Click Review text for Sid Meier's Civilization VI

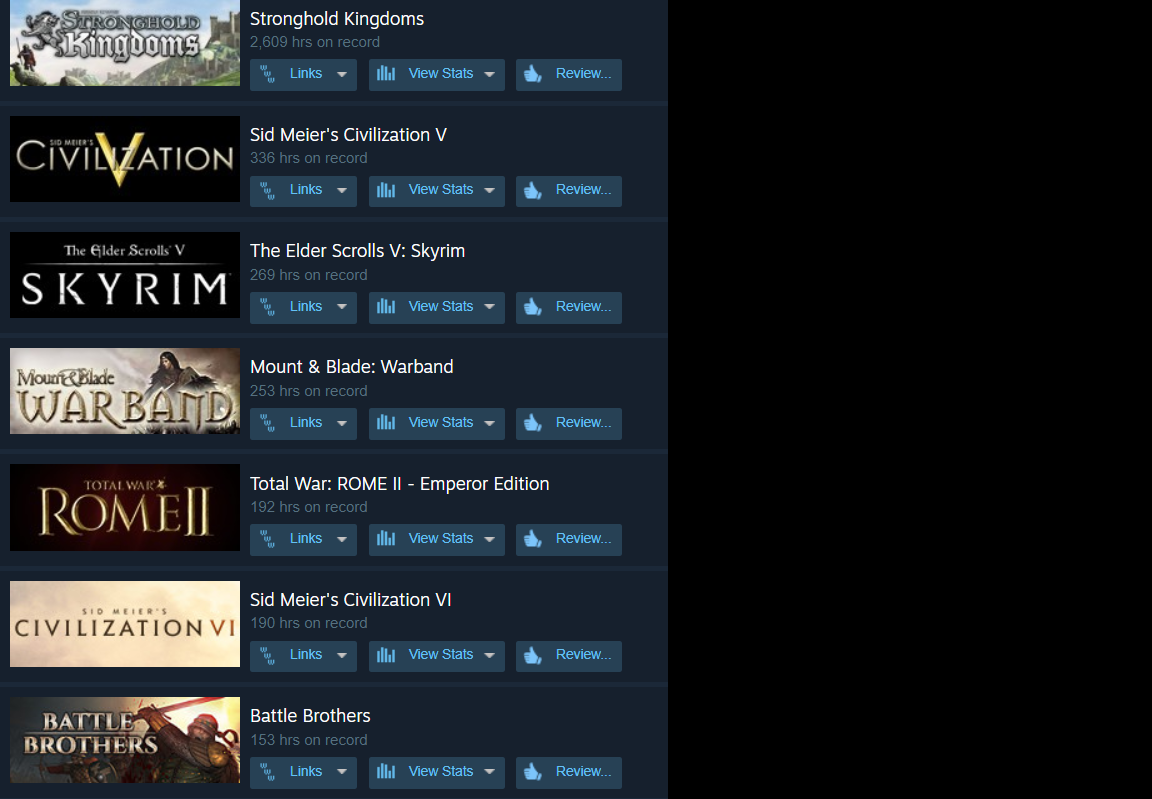pos(583,654)
